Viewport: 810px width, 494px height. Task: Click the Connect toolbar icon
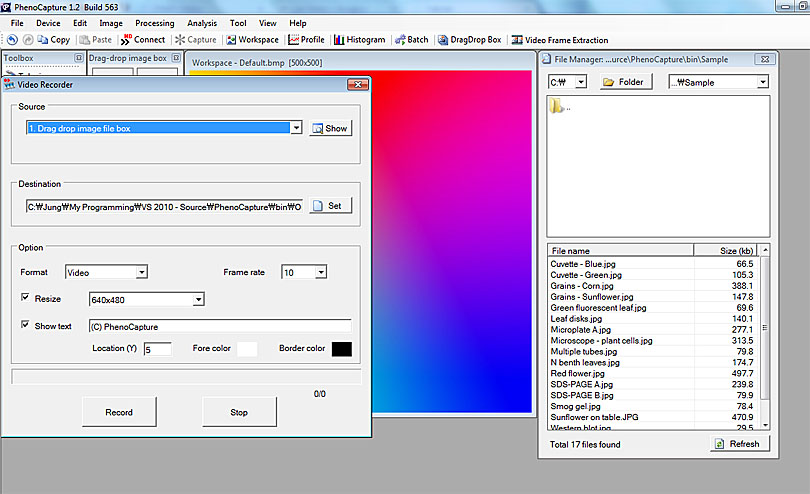pos(143,40)
